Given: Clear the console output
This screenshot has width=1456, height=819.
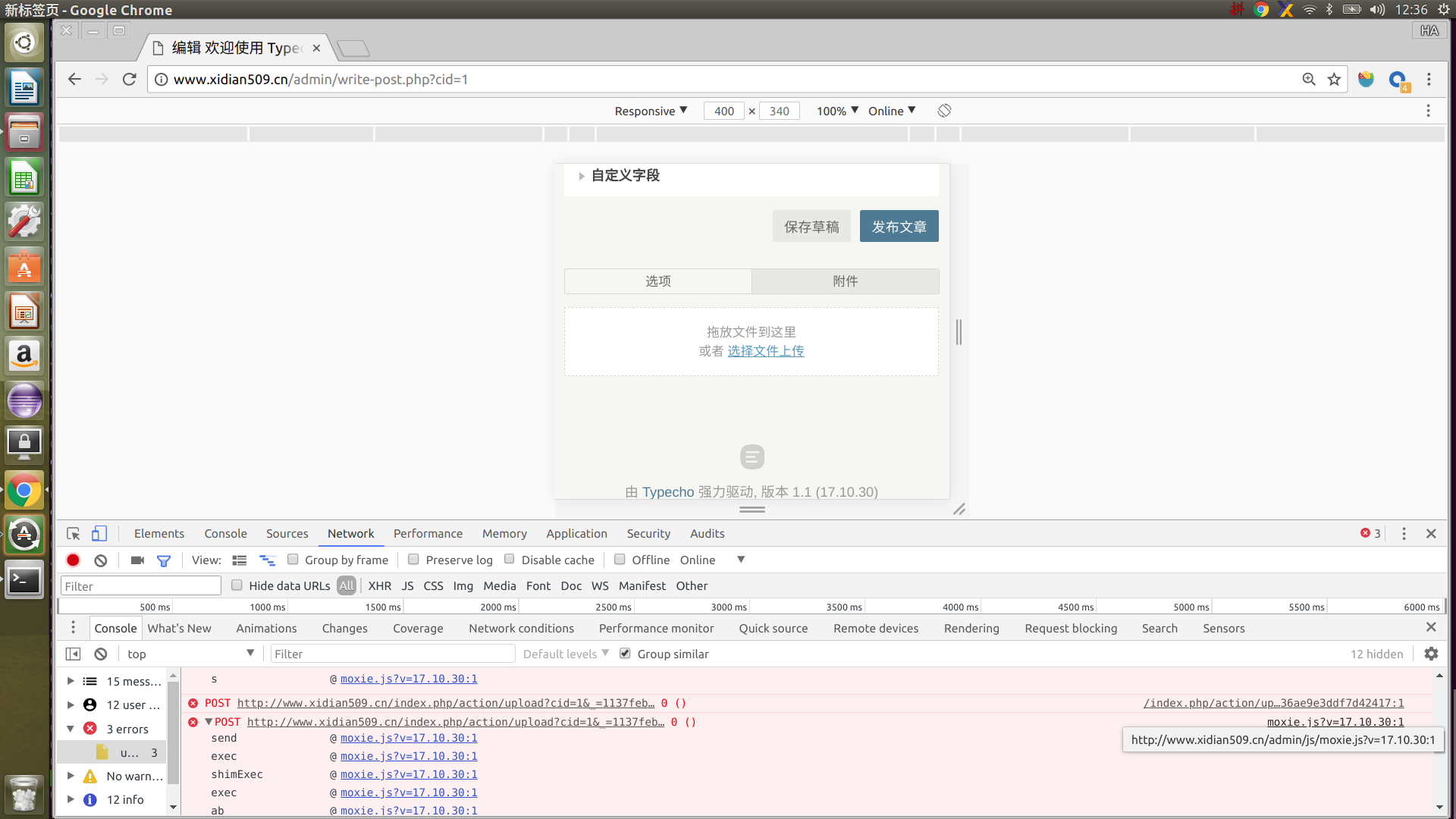Looking at the screenshot, I should point(101,654).
